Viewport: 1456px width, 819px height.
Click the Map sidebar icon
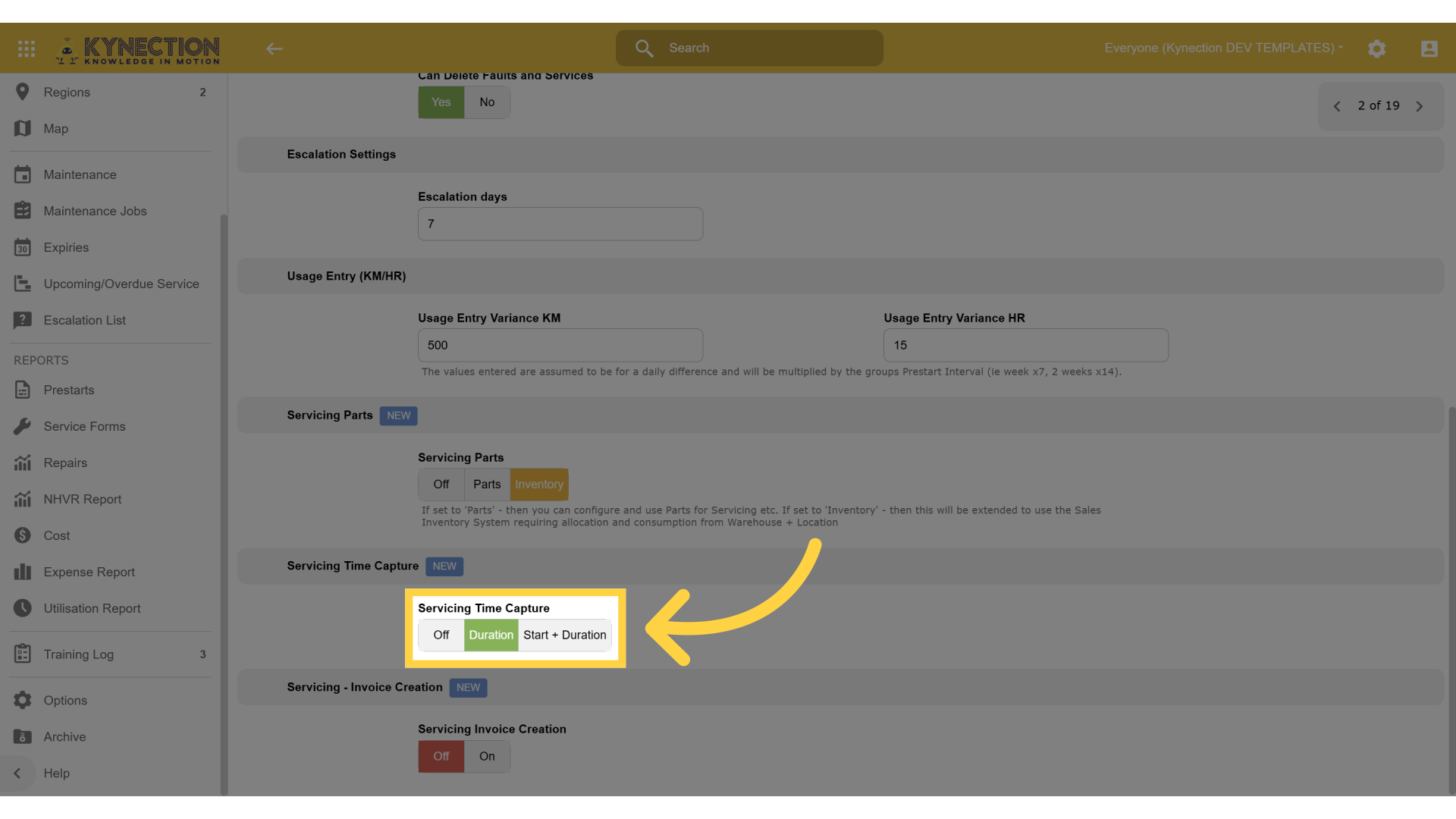[23, 129]
